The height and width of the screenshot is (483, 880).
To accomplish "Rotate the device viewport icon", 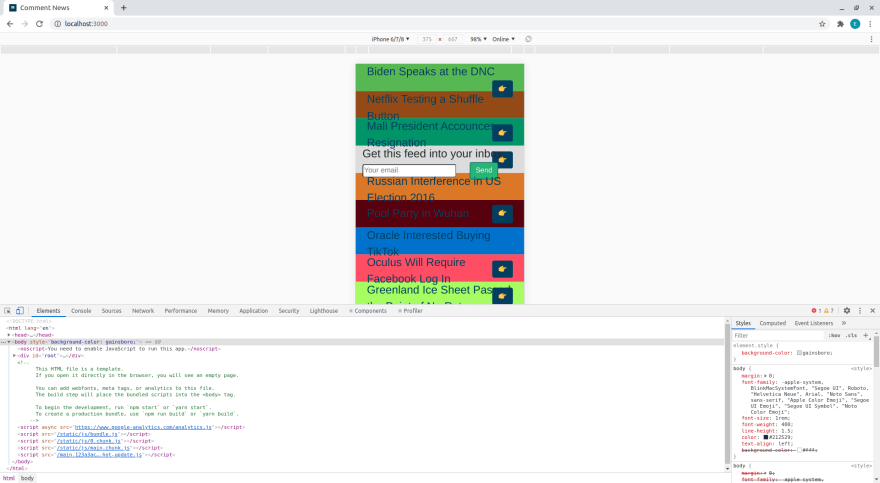I will [x=528, y=39].
